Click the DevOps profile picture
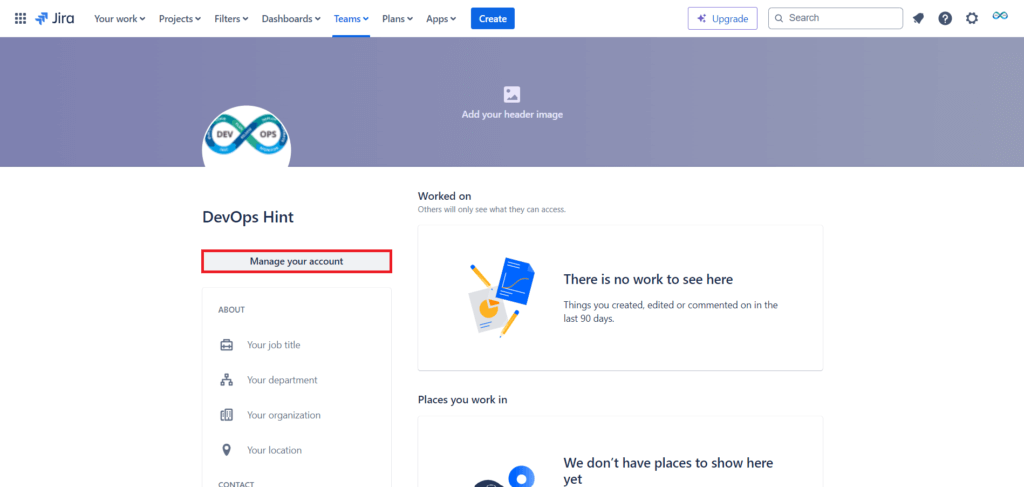 [246, 138]
